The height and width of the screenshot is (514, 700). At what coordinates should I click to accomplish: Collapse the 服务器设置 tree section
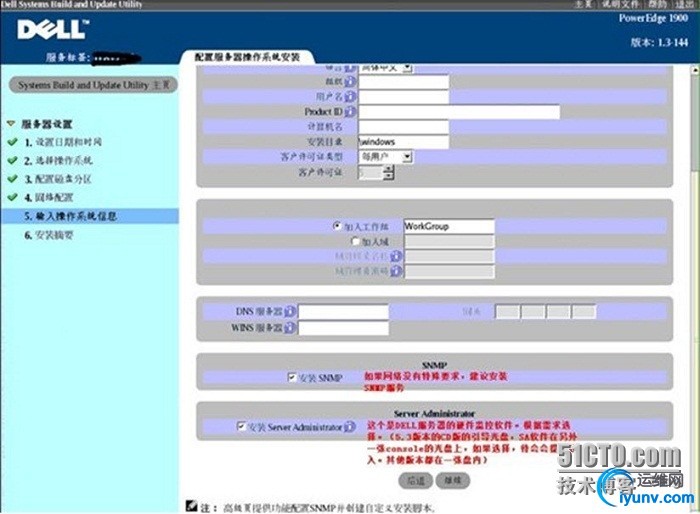pyautogui.click(x=11, y=124)
